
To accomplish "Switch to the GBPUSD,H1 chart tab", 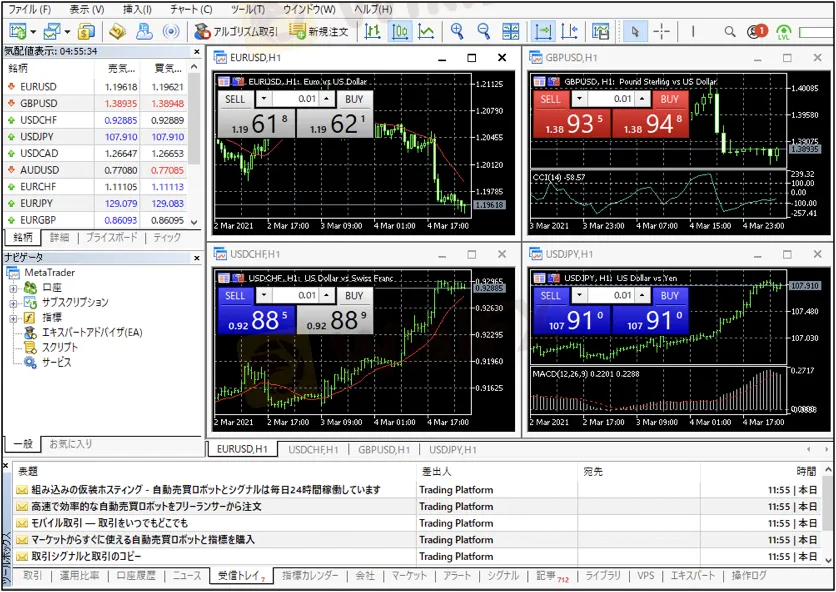I will coord(384,450).
